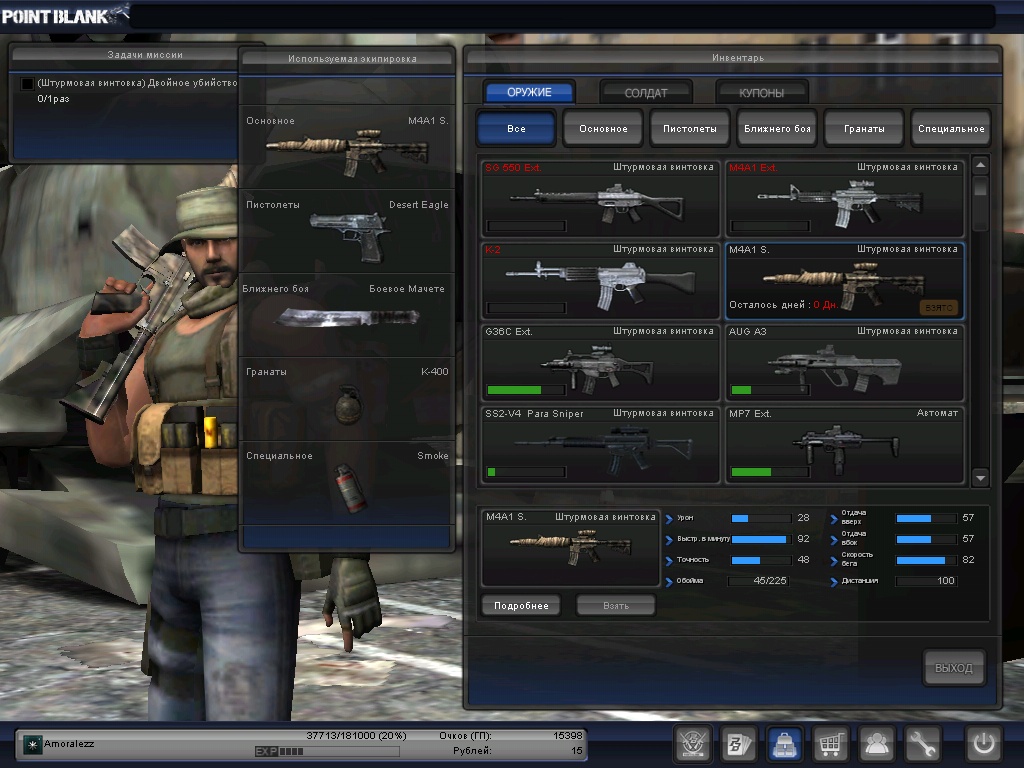Click G36C Ext. green durability bar
The height and width of the screenshot is (768, 1024).
526,390
